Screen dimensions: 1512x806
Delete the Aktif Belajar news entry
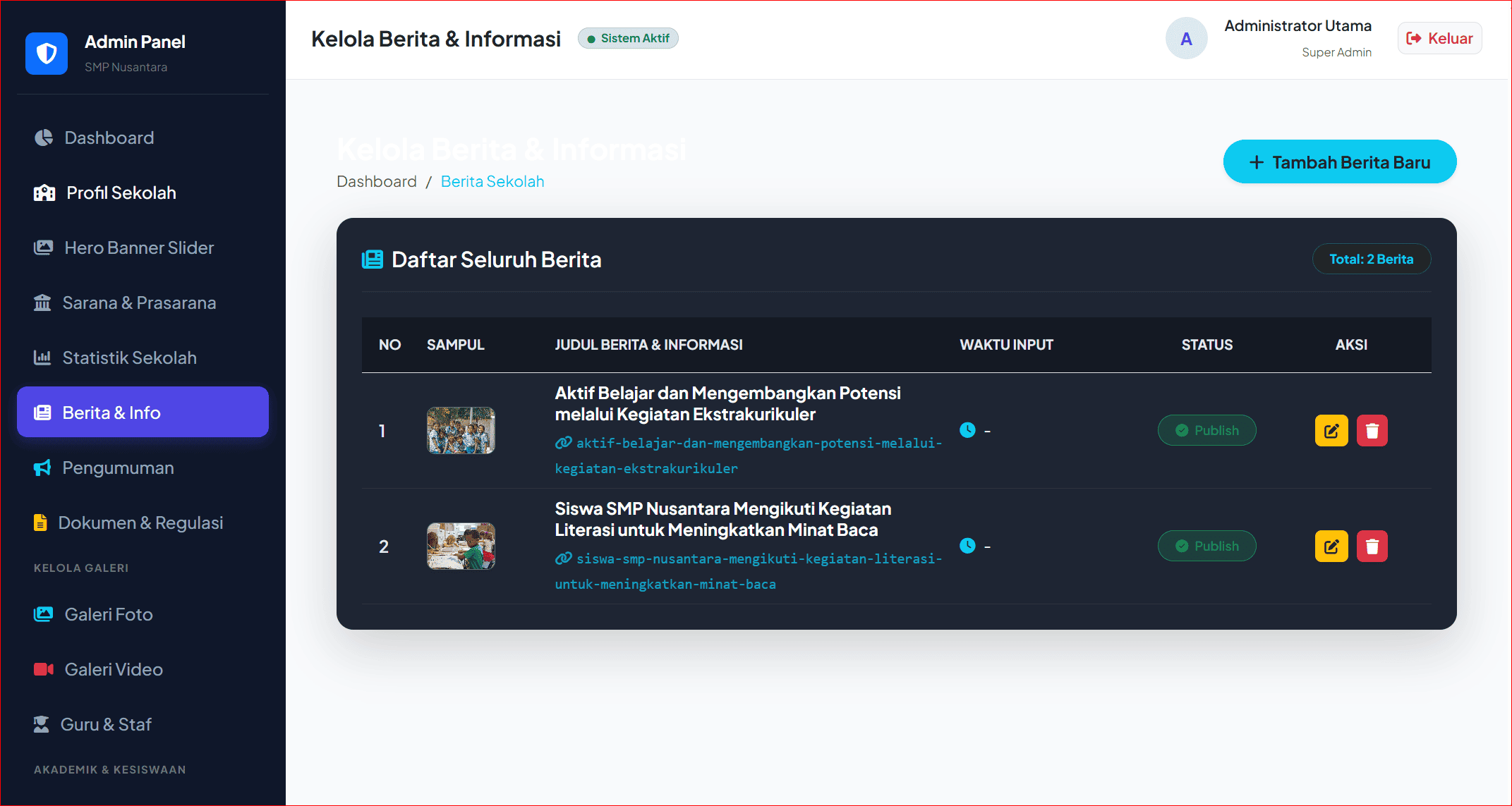pos(1372,431)
